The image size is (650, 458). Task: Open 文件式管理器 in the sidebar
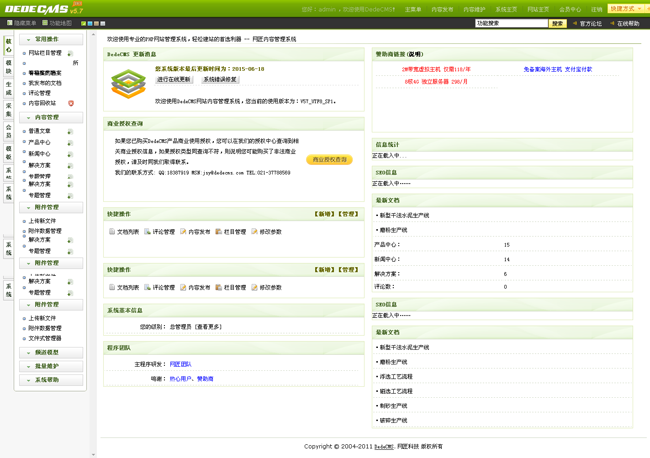click(x=45, y=338)
